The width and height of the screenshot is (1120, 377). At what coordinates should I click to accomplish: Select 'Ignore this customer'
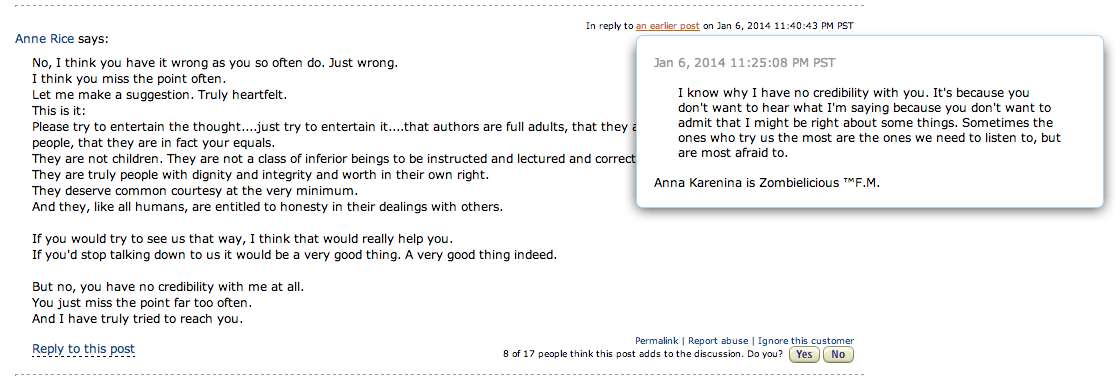(x=806, y=341)
